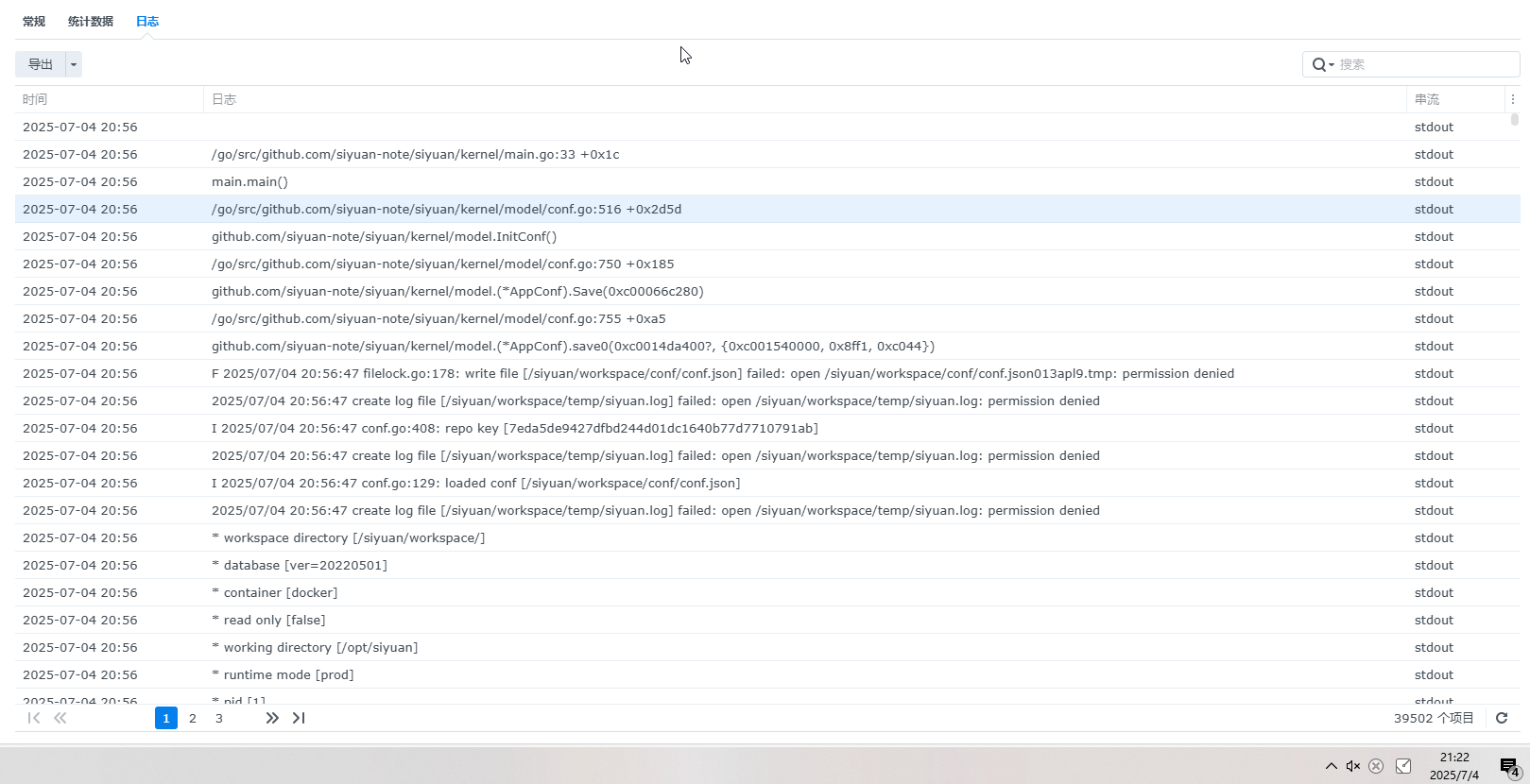Image resolution: width=1530 pixels, height=784 pixels.
Task: Select the row with "(*AppConf).save0"
Action: coord(767,346)
